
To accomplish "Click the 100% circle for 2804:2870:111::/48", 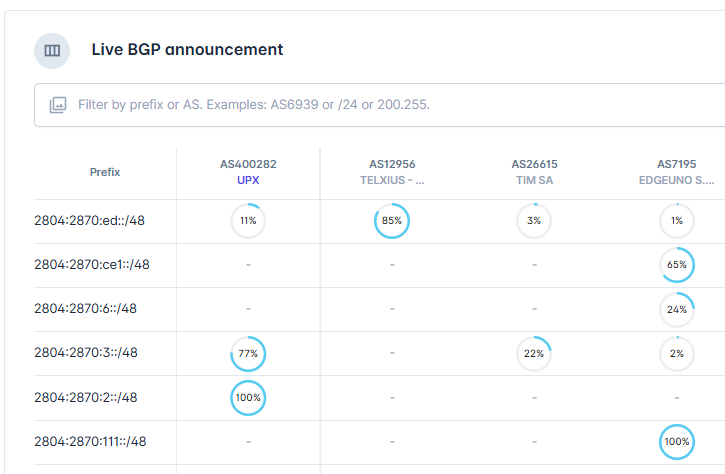I will pos(677,442).
